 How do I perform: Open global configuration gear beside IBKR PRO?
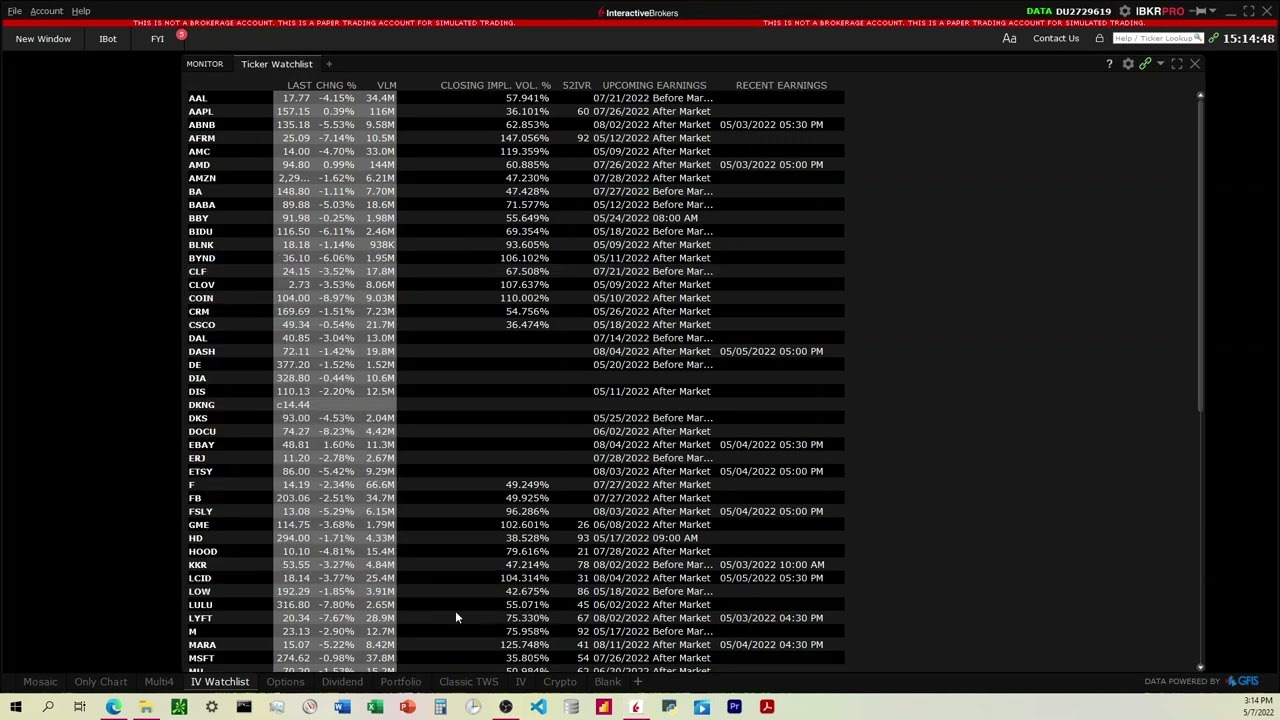click(x=1125, y=11)
